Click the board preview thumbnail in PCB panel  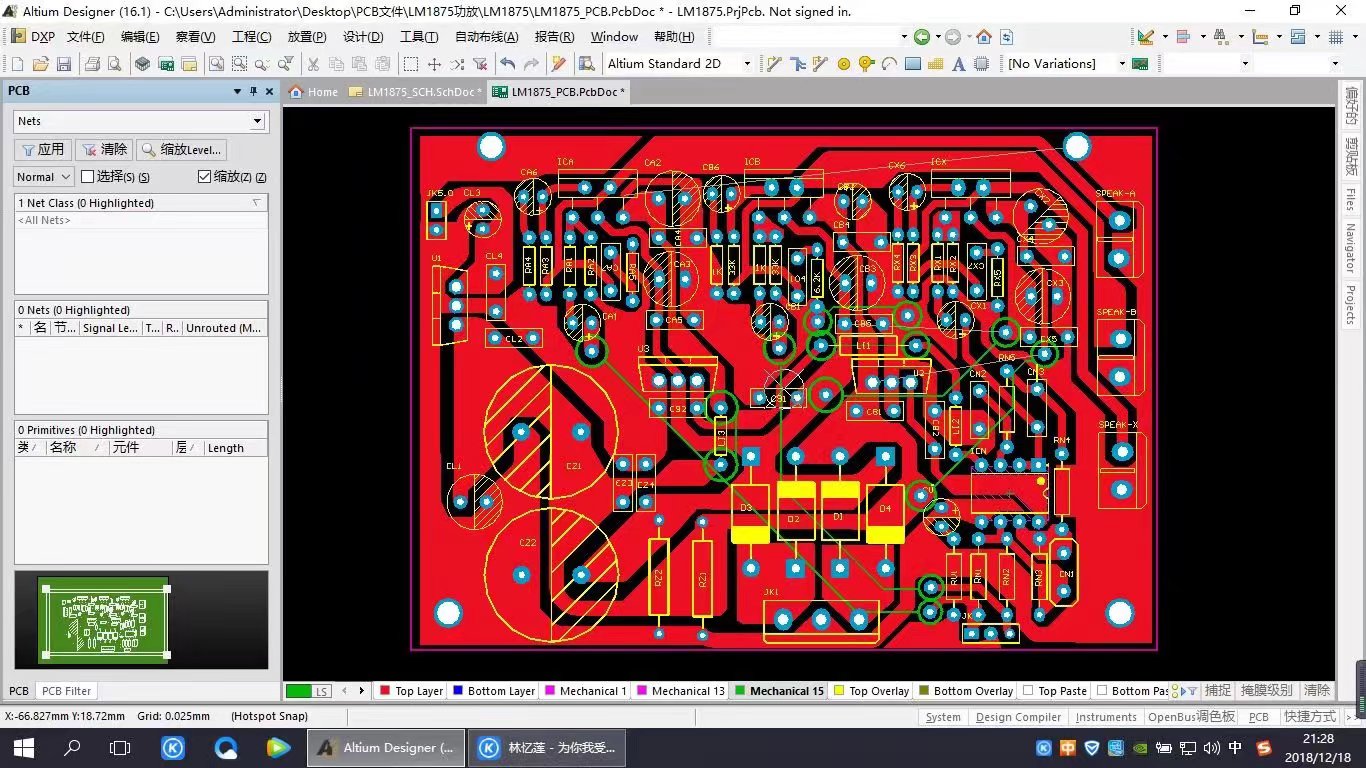[x=104, y=620]
